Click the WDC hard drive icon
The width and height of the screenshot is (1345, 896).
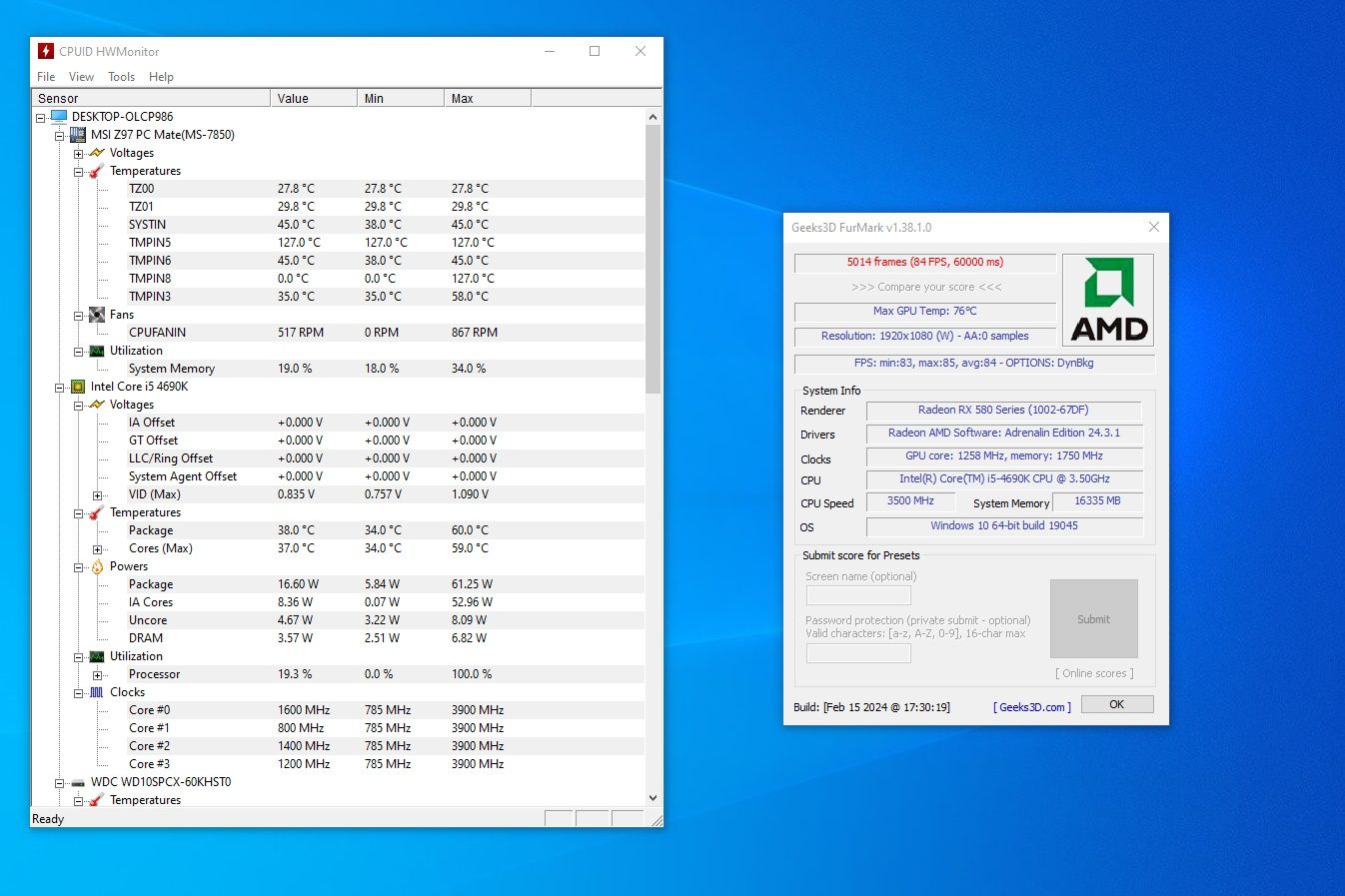(x=78, y=782)
